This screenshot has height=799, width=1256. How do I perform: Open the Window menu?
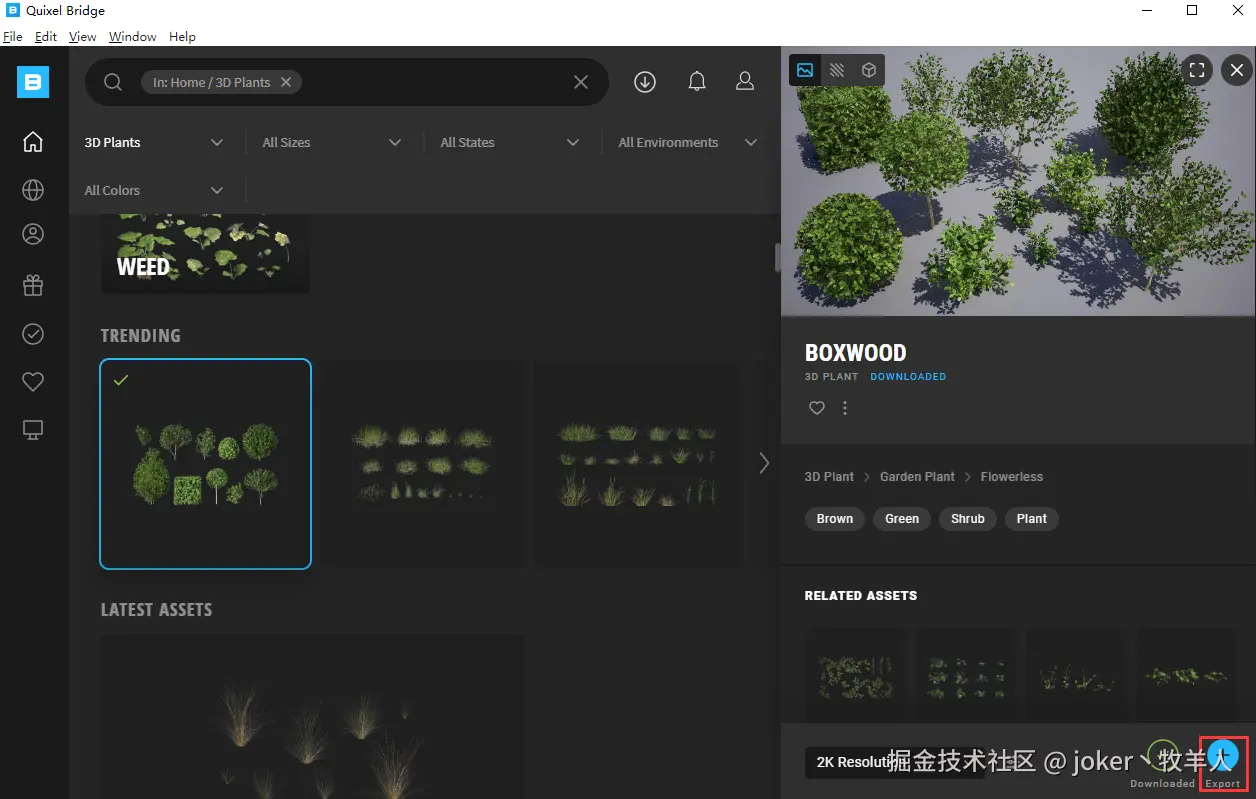pos(132,36)
